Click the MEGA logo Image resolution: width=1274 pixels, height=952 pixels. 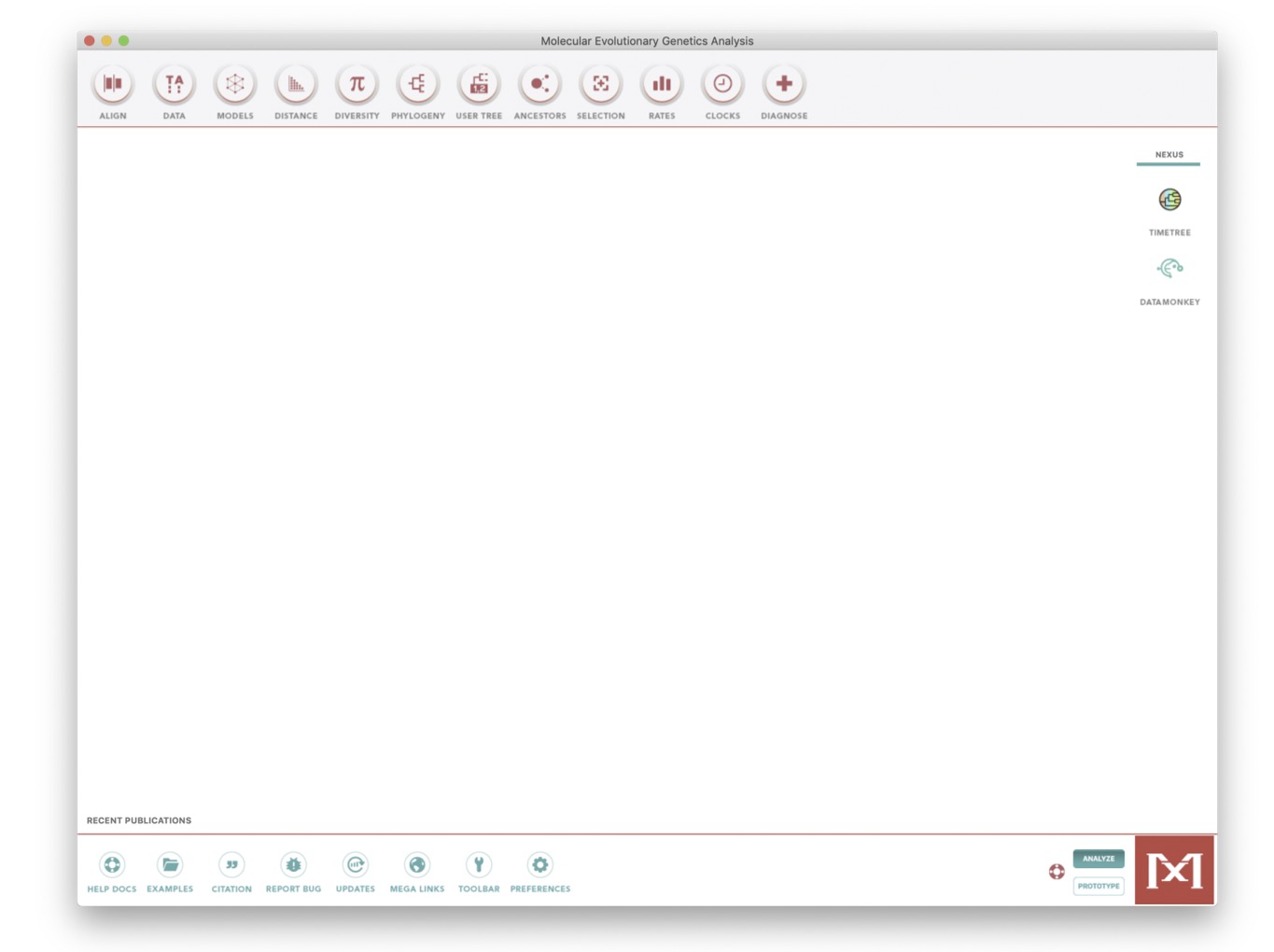pos(1174,870)
